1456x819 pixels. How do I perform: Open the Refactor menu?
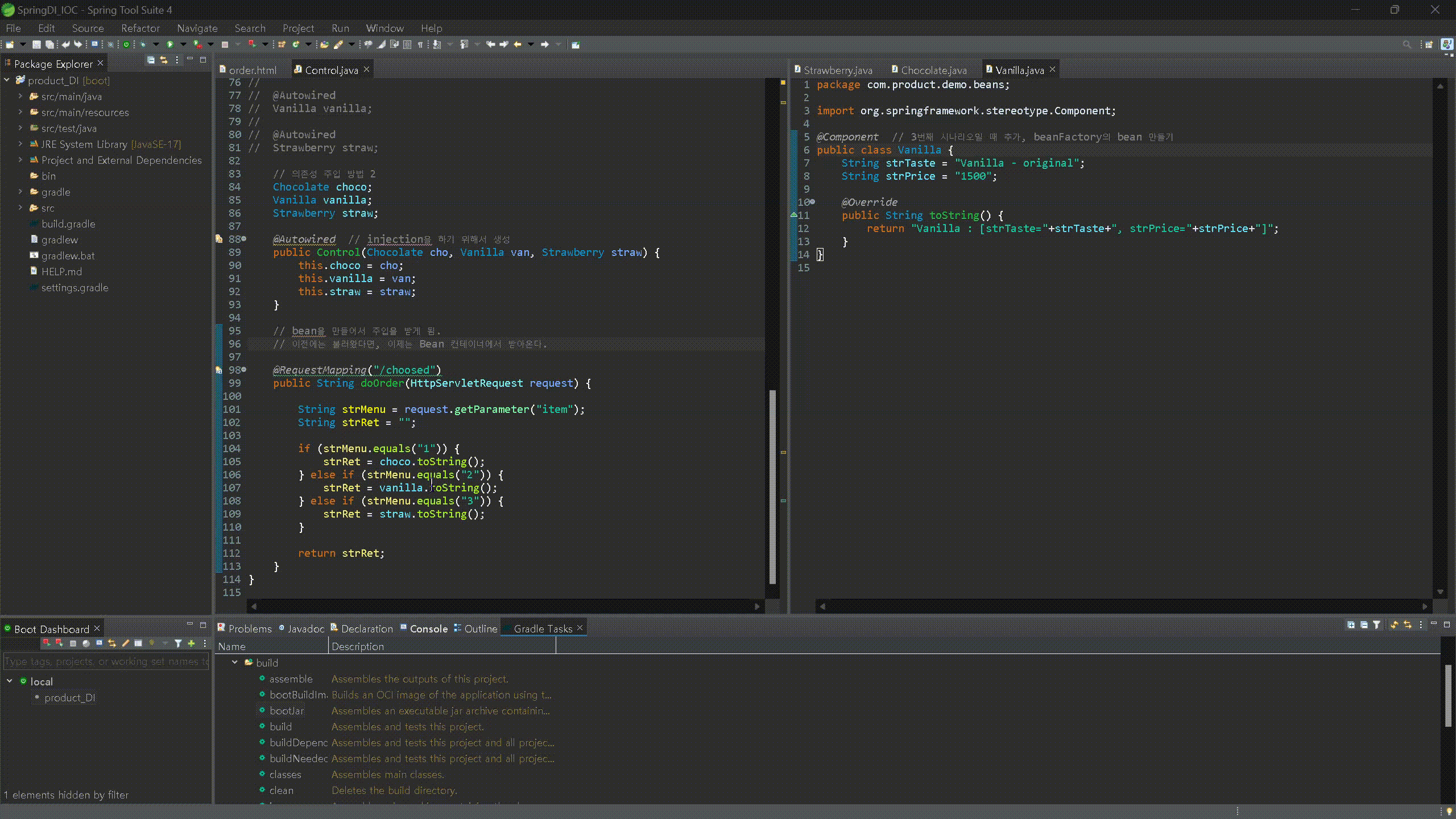point(140,28)
